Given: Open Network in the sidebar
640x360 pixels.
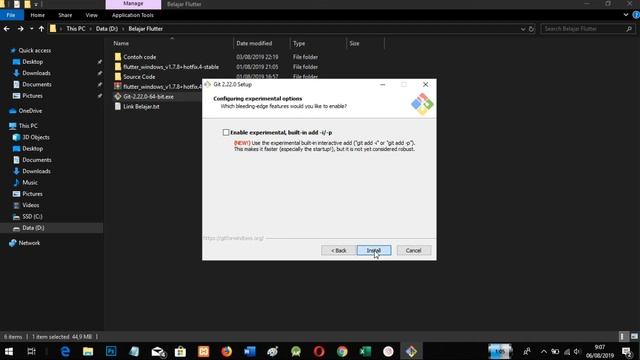Looking at the screenshot, I should point(29,243).
